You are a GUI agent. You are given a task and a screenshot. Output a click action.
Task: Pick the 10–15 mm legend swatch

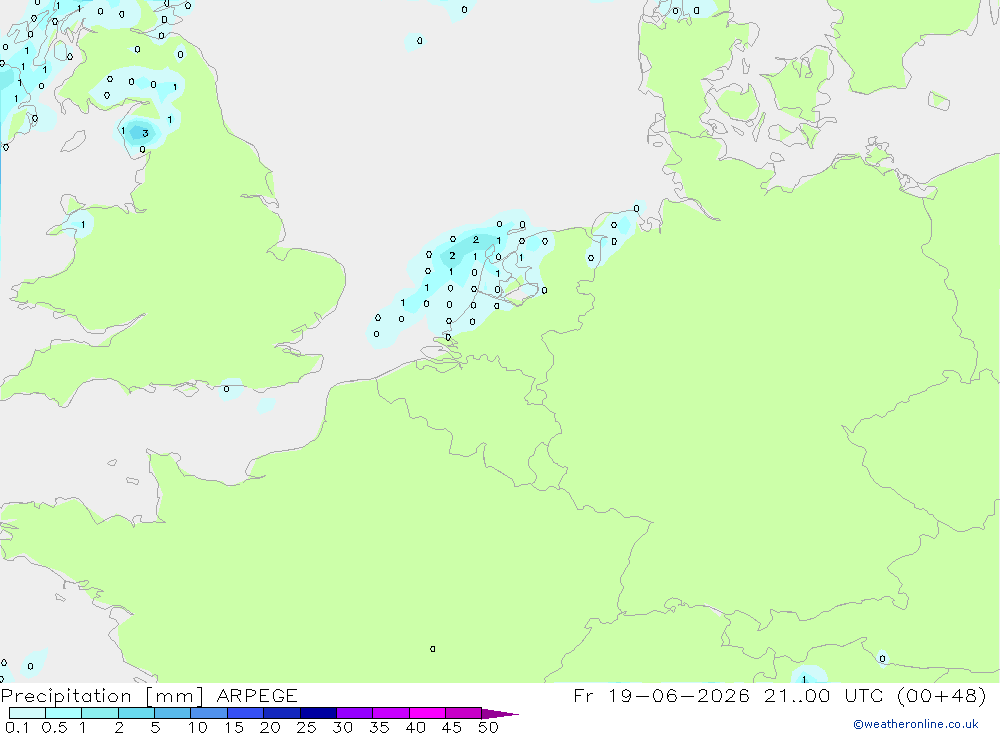click(209, 713)
